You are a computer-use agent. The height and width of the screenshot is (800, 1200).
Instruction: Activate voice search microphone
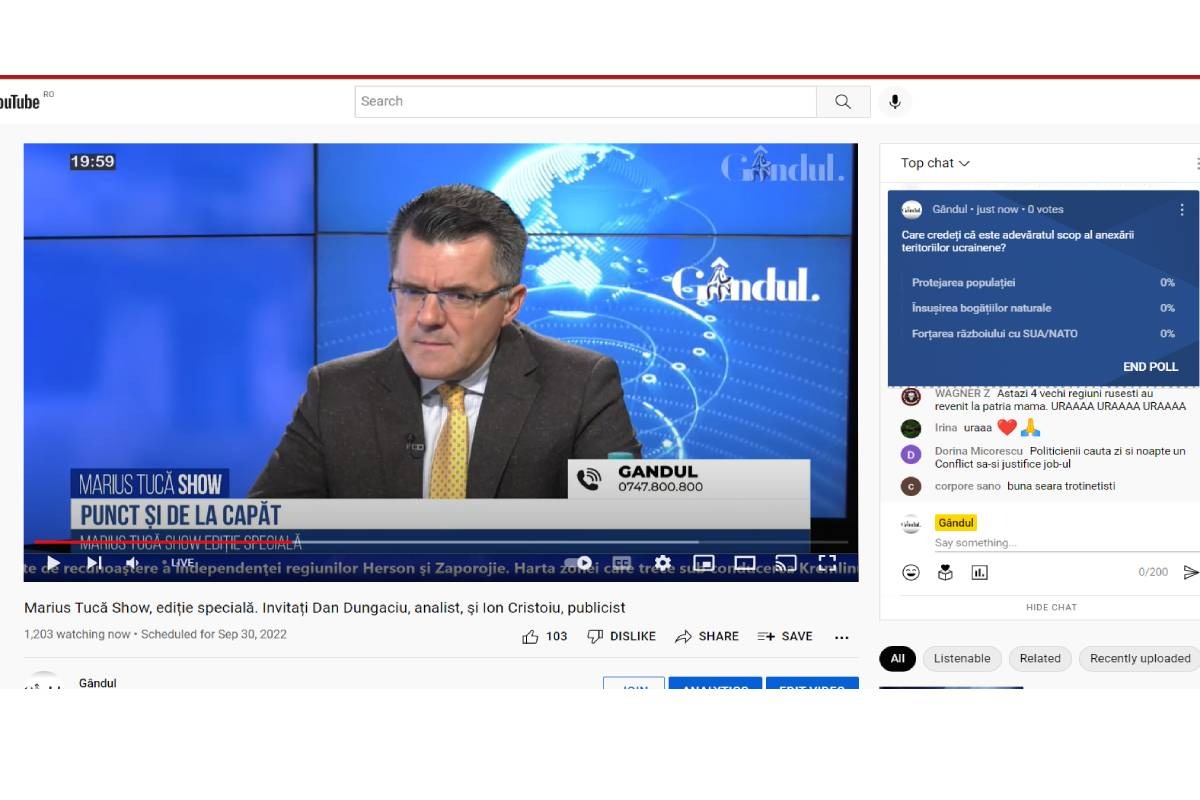[x=895, y=101]
